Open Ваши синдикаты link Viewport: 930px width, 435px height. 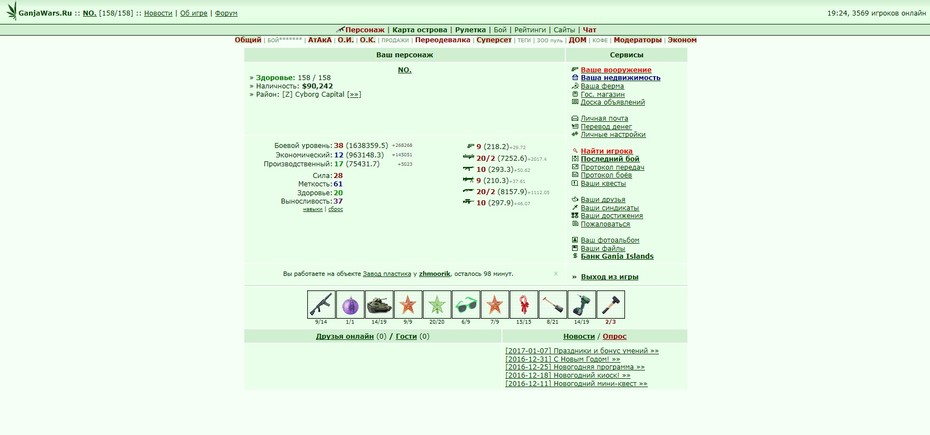click(610, 208)
